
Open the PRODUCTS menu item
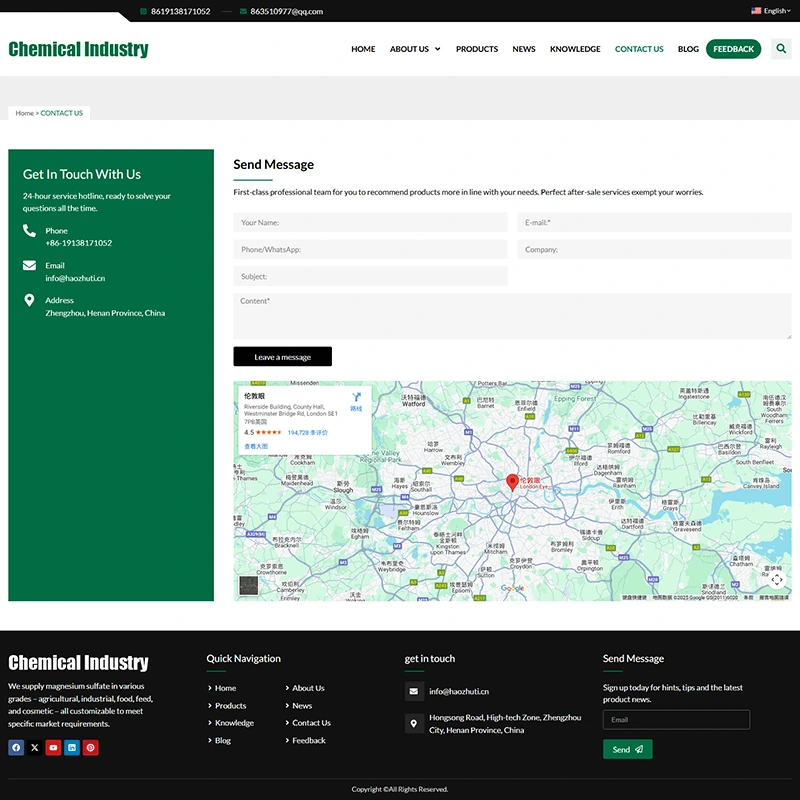476,49
